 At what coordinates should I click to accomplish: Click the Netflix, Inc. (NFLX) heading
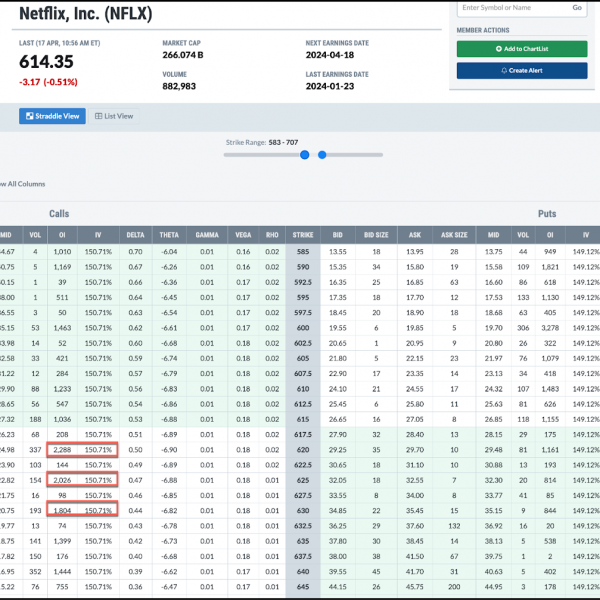(86, 14)
